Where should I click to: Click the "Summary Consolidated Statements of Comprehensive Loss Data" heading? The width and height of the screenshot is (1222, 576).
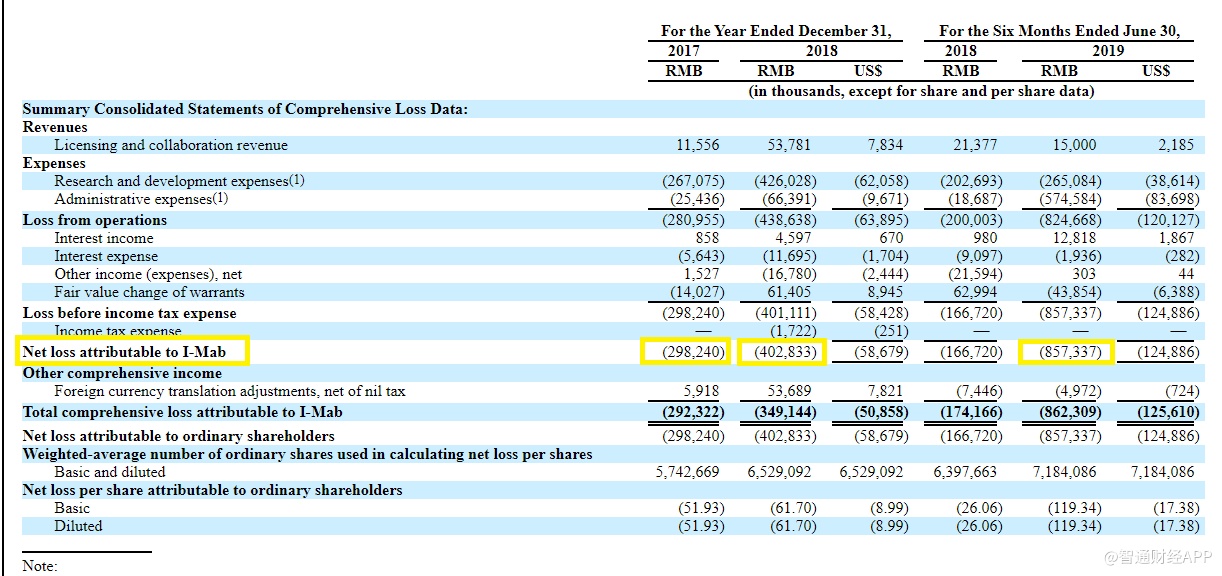pyautogui.click(x=245, y=109)
